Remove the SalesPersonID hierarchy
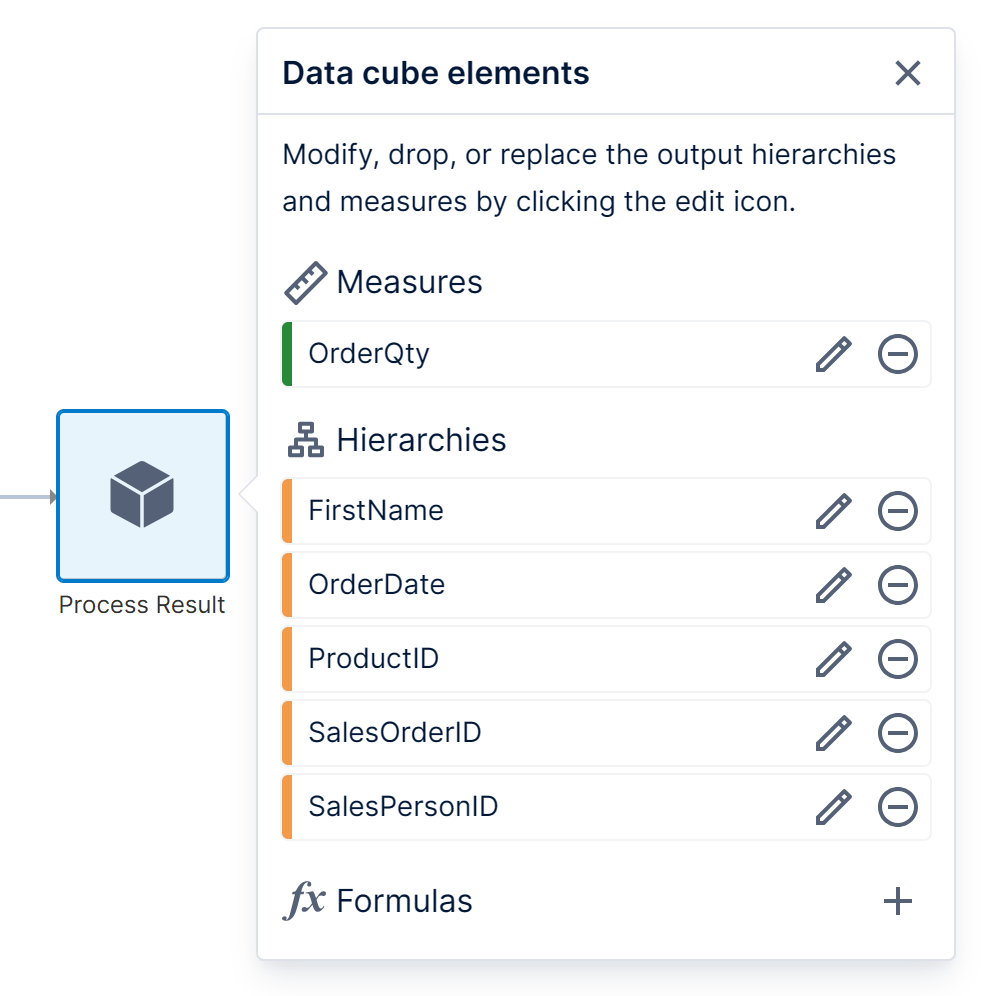This screenshot has width=985, height=996. (x=897, y=807)
